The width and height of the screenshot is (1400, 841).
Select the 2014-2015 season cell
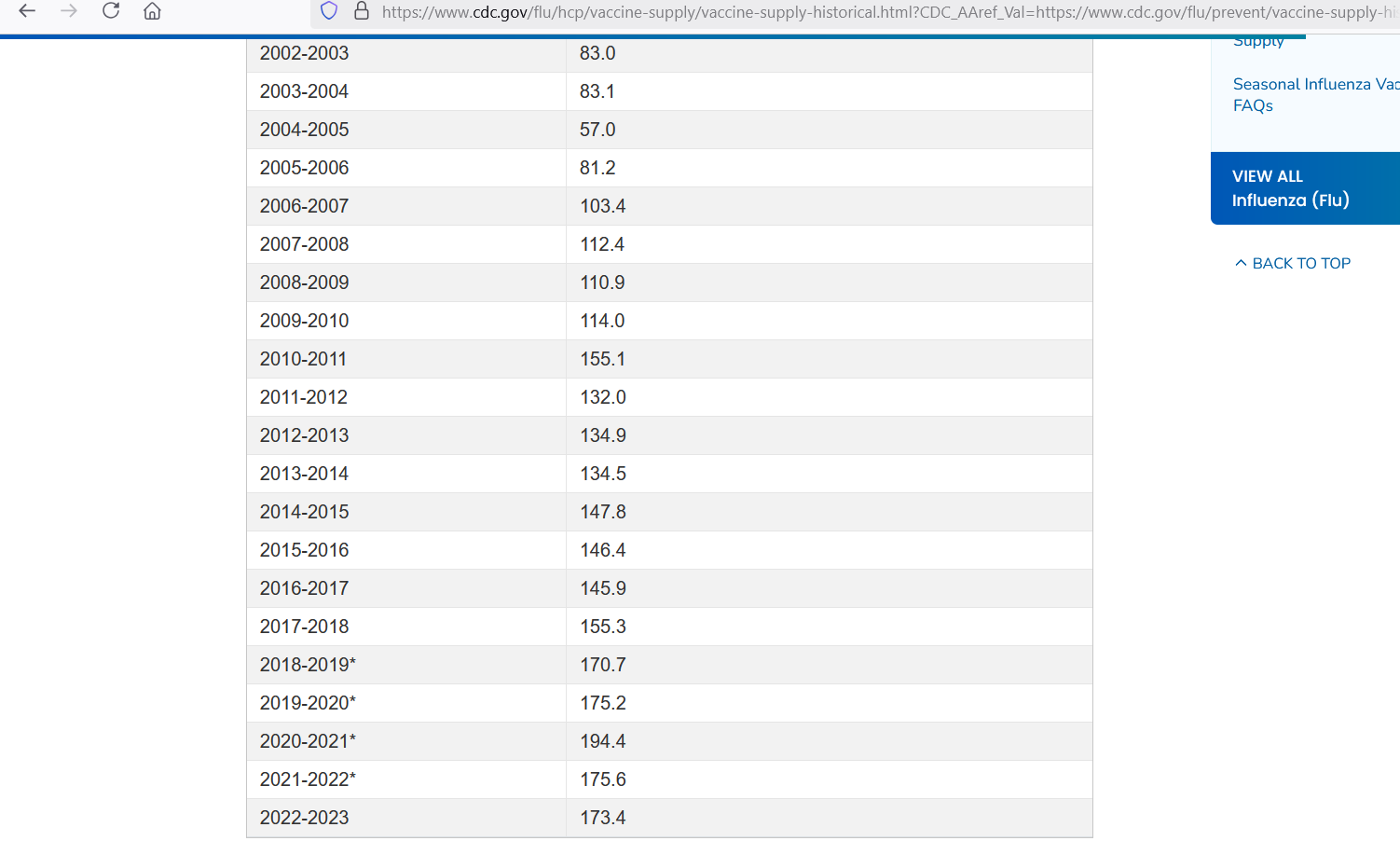click(x=406, y=512)
